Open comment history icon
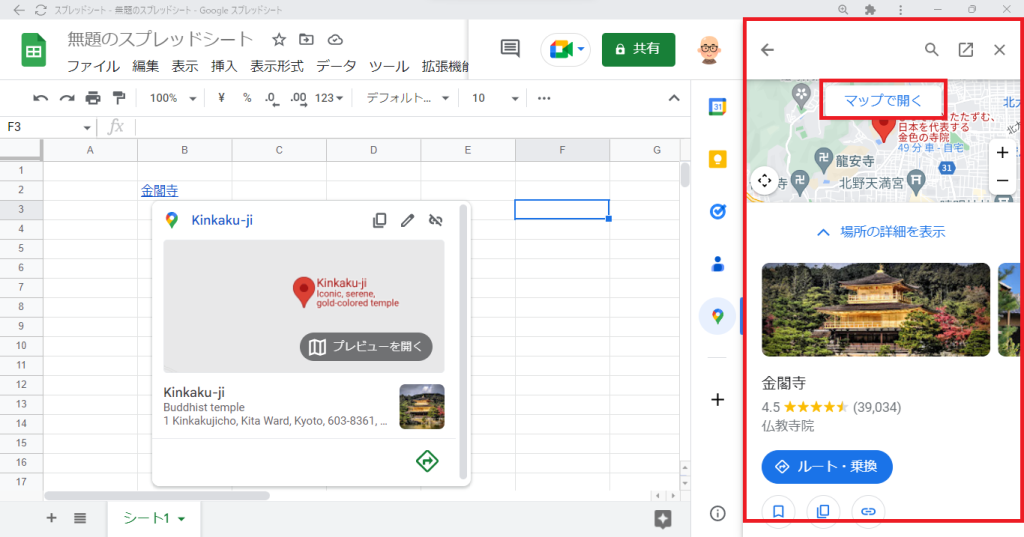This screenshot has width=1024, height=537. coord(510,49)
